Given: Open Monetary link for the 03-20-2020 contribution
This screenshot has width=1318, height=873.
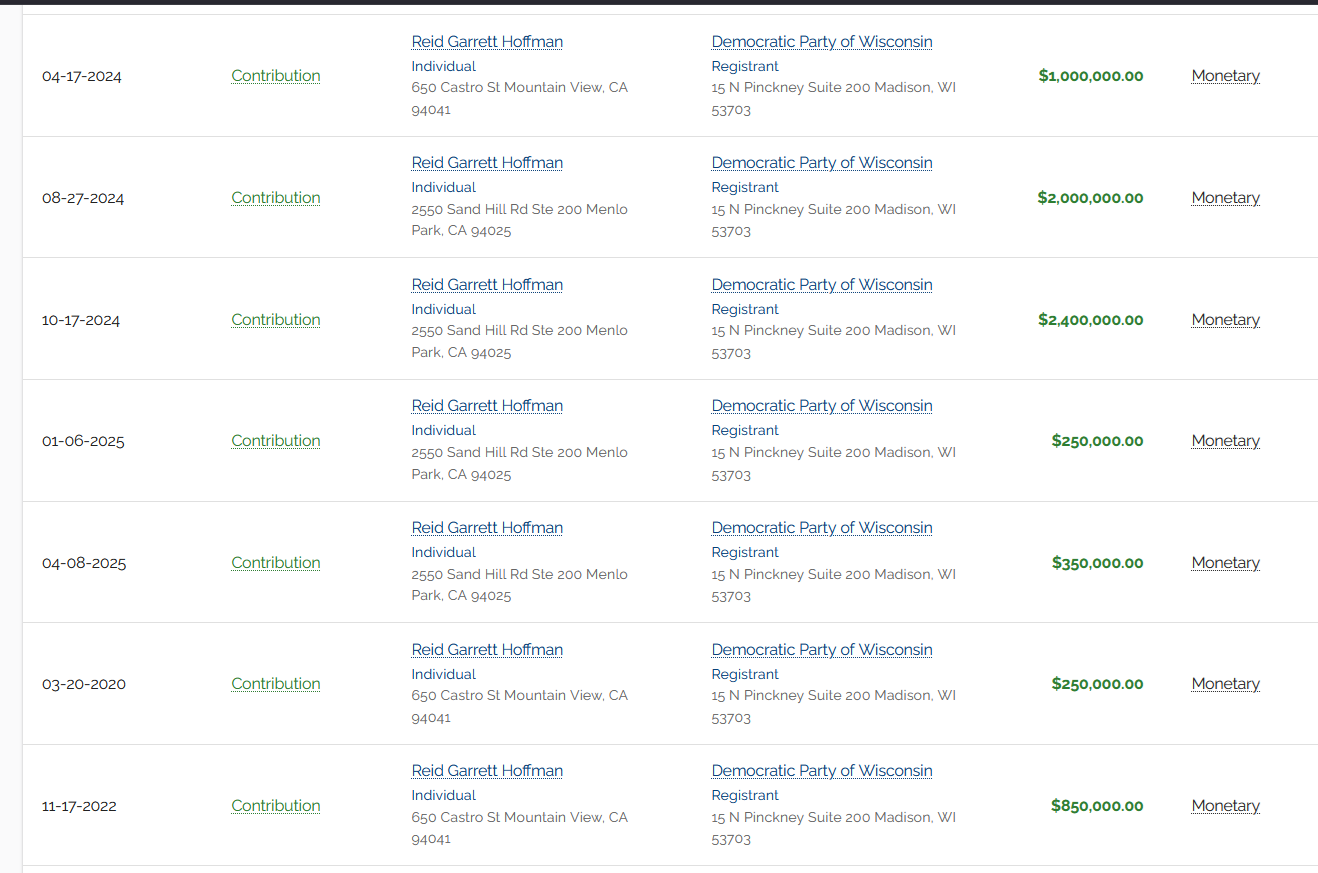Looking at the screenshot, I should tap(1225, 684).
